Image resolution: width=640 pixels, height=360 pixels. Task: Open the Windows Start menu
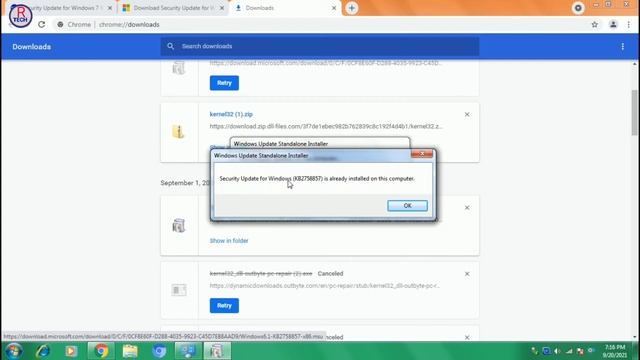tap(14, 351)
